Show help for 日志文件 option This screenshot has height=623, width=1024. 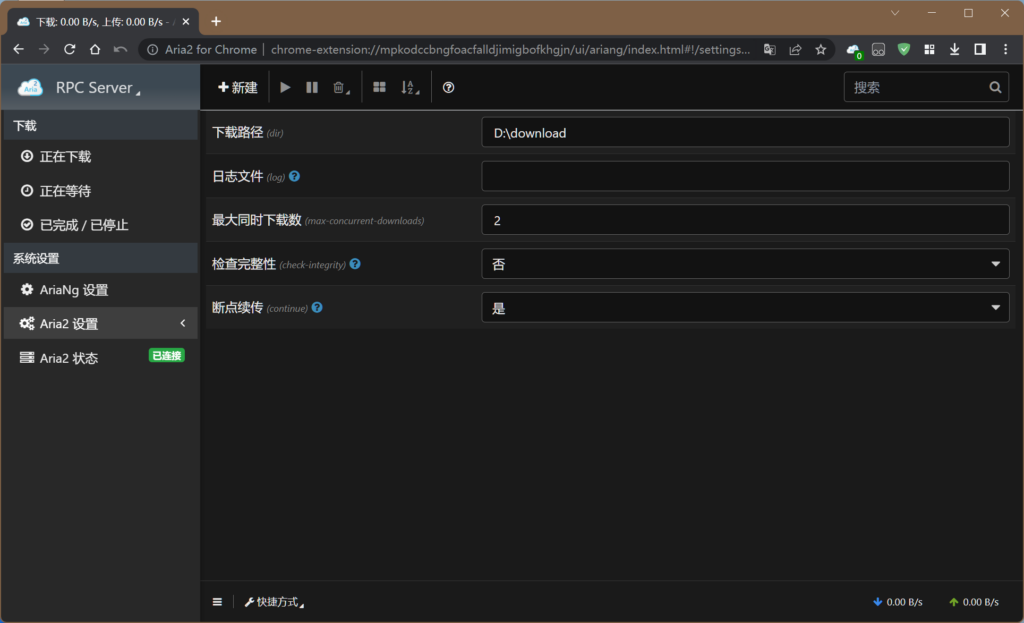pos(295,176)
